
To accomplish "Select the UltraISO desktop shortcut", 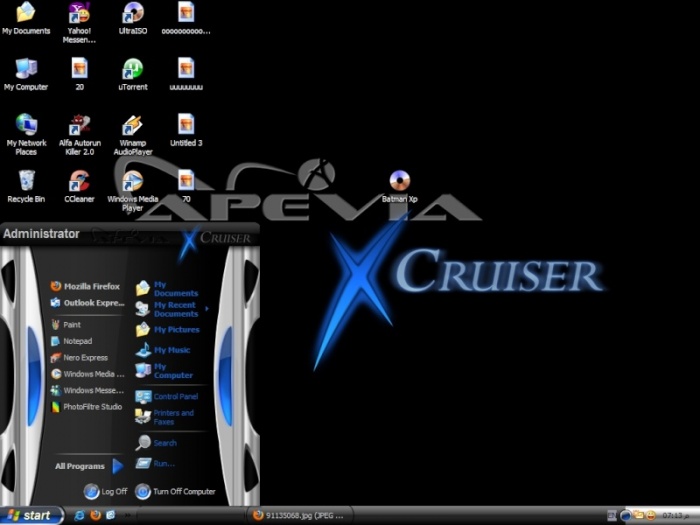I will click(x=133, y=19).
